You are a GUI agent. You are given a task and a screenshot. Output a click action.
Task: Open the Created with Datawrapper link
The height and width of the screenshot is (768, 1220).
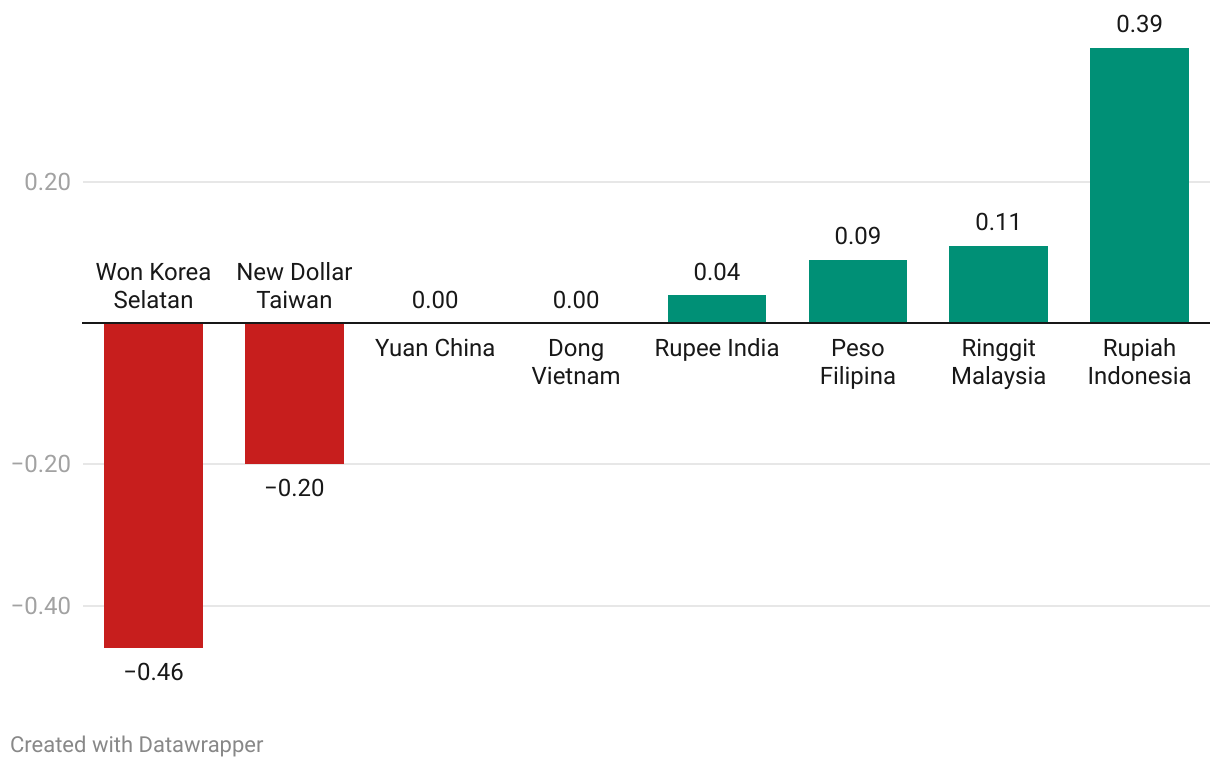[x=137, y=744]
